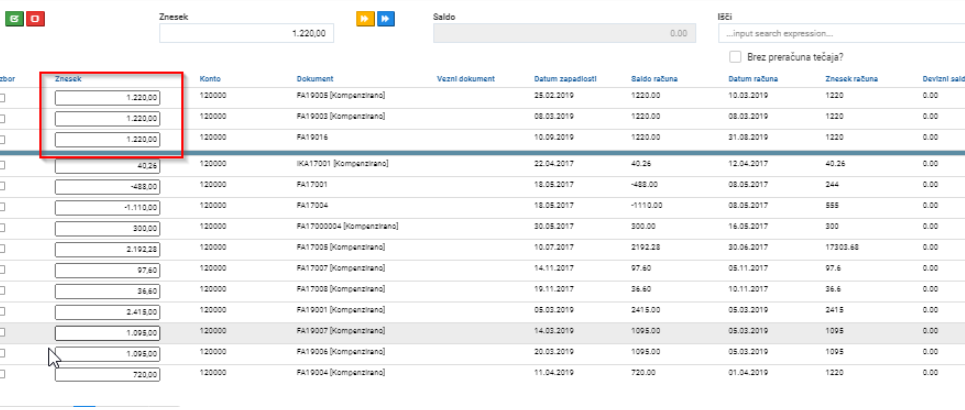Sort by the Konto column header
The height and width of the screenshot is (410, 965).
pos(210,79)
